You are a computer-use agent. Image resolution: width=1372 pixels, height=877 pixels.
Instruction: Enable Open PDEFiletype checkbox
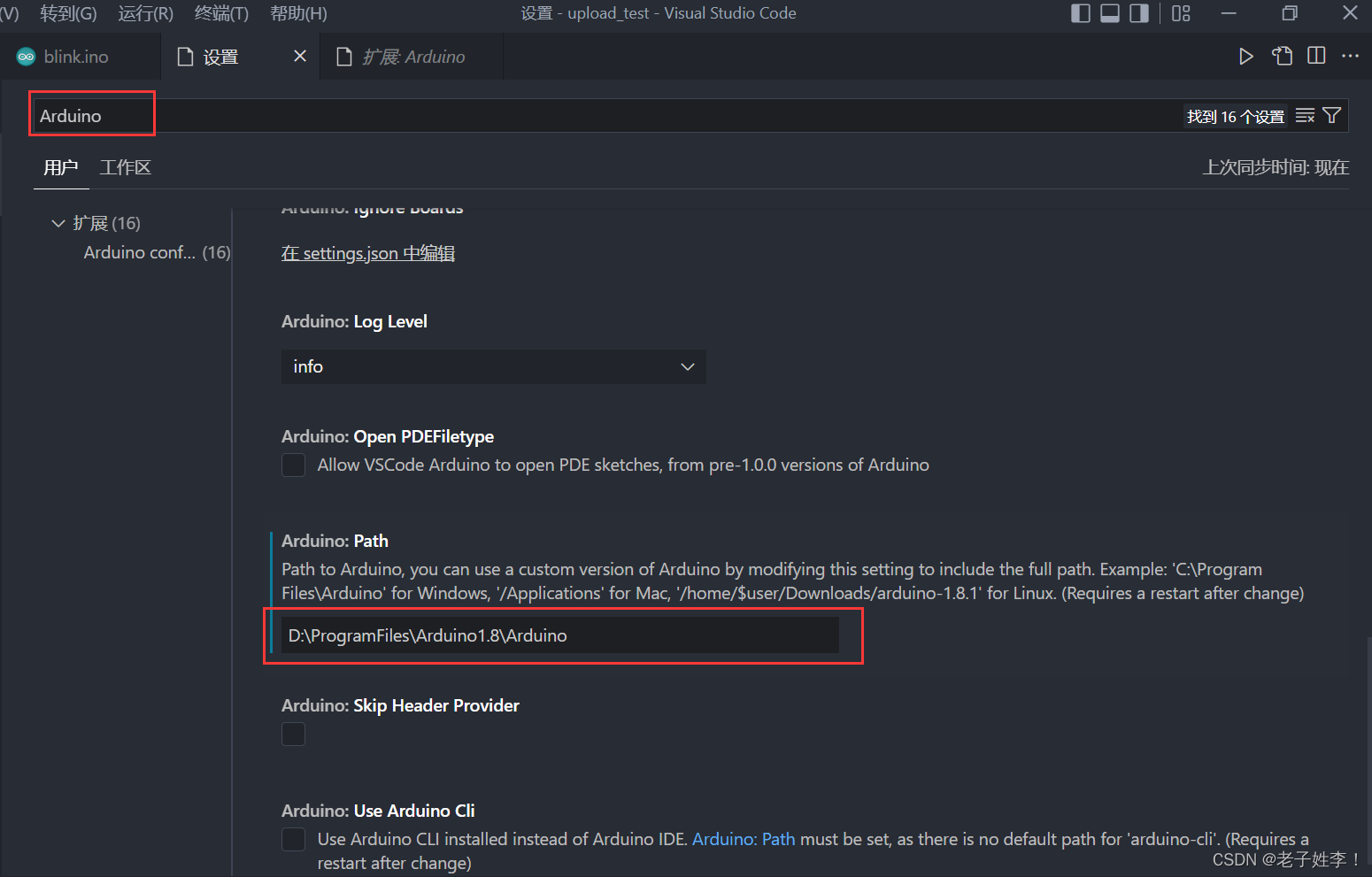point(293,465)
